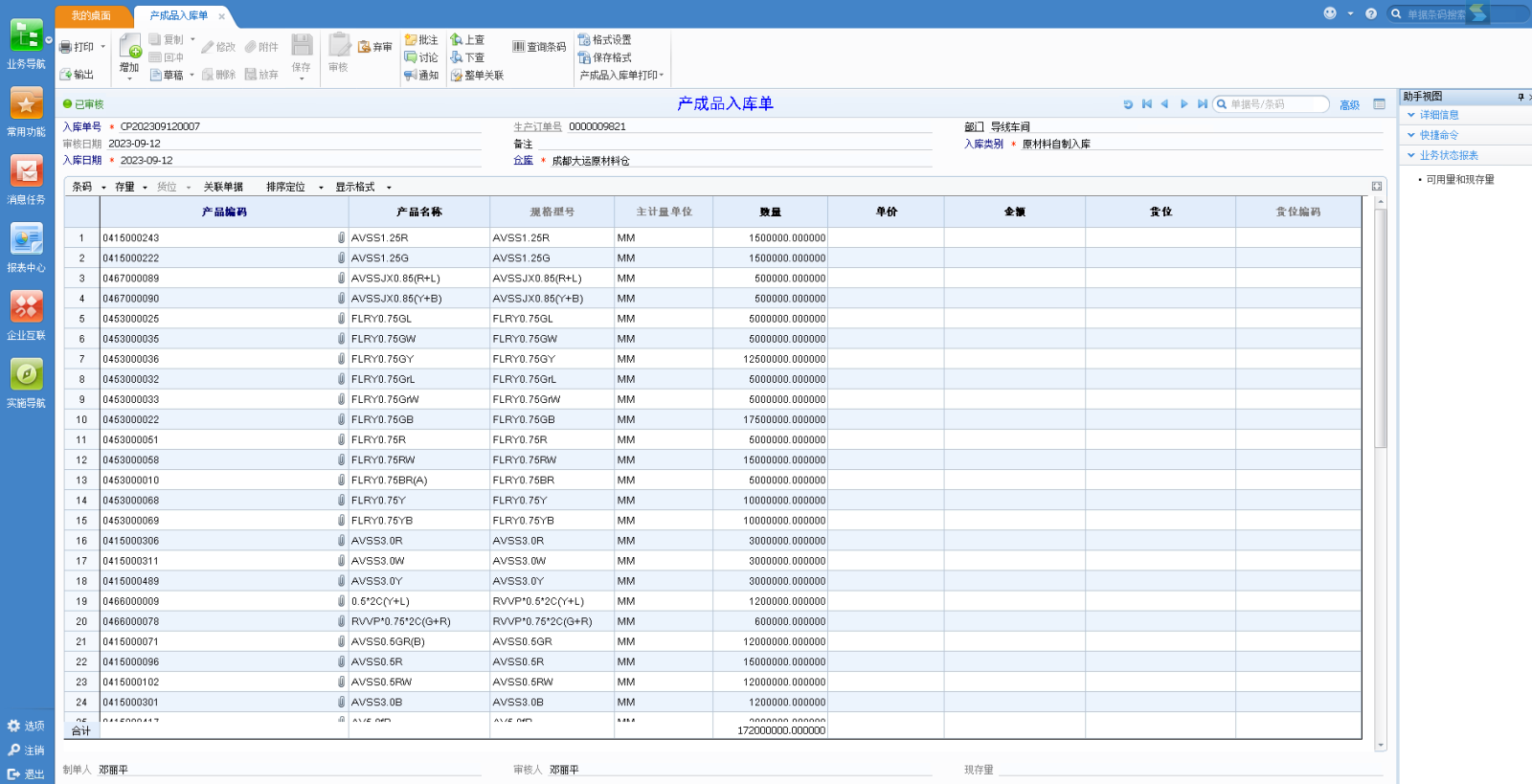Click the 打印 printer button

pos(77,47)
